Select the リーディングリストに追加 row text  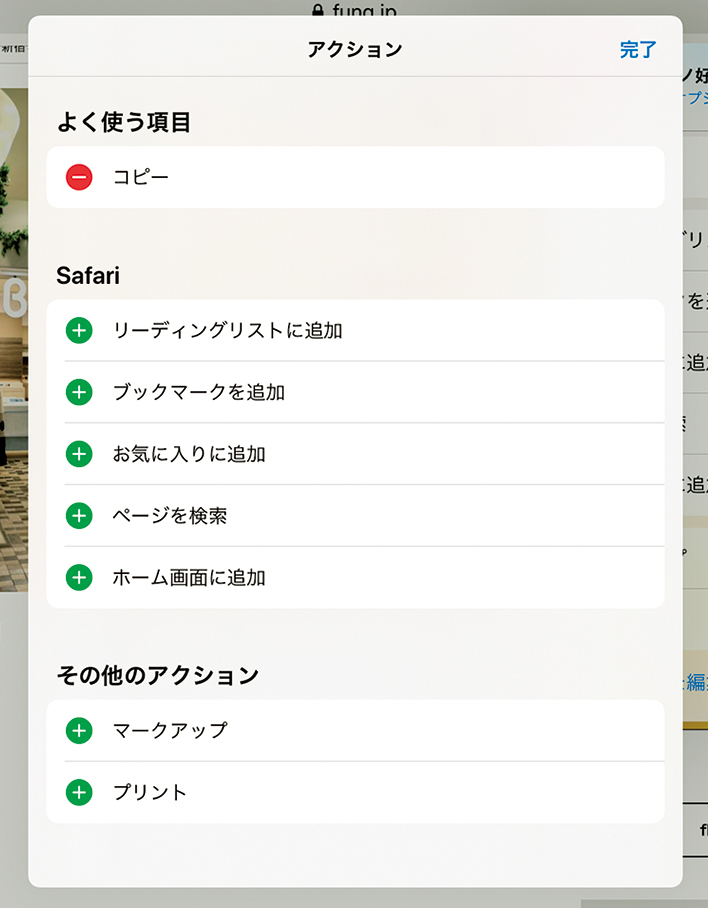tap(228, 330)
